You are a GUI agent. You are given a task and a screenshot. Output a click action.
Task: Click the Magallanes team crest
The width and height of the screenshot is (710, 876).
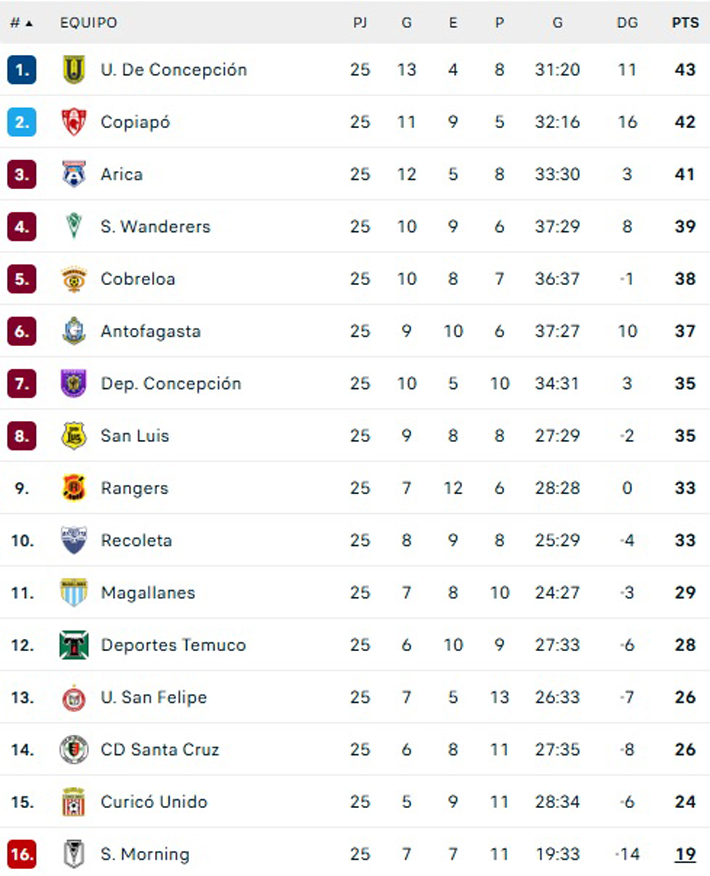74,593
